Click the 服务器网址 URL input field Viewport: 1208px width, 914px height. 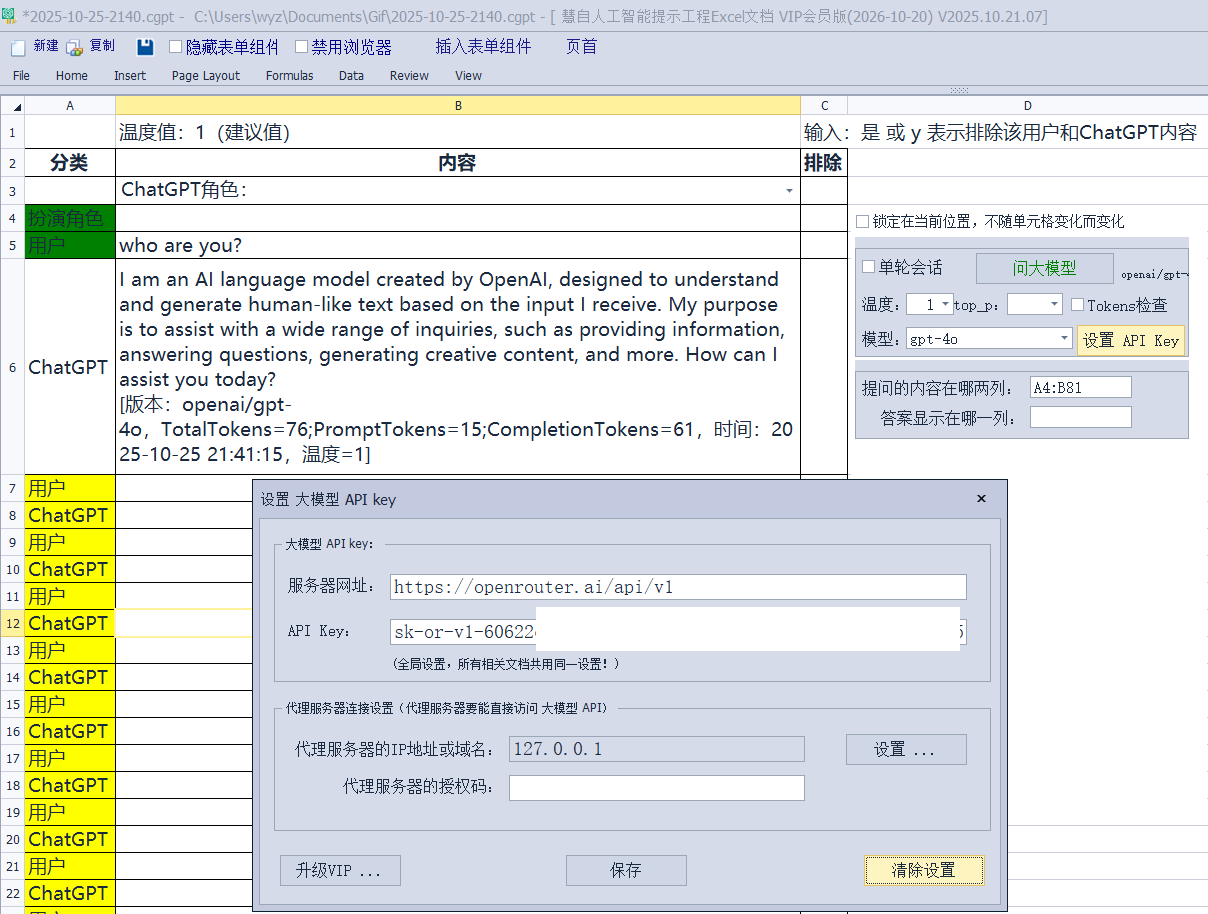(678, 587)
